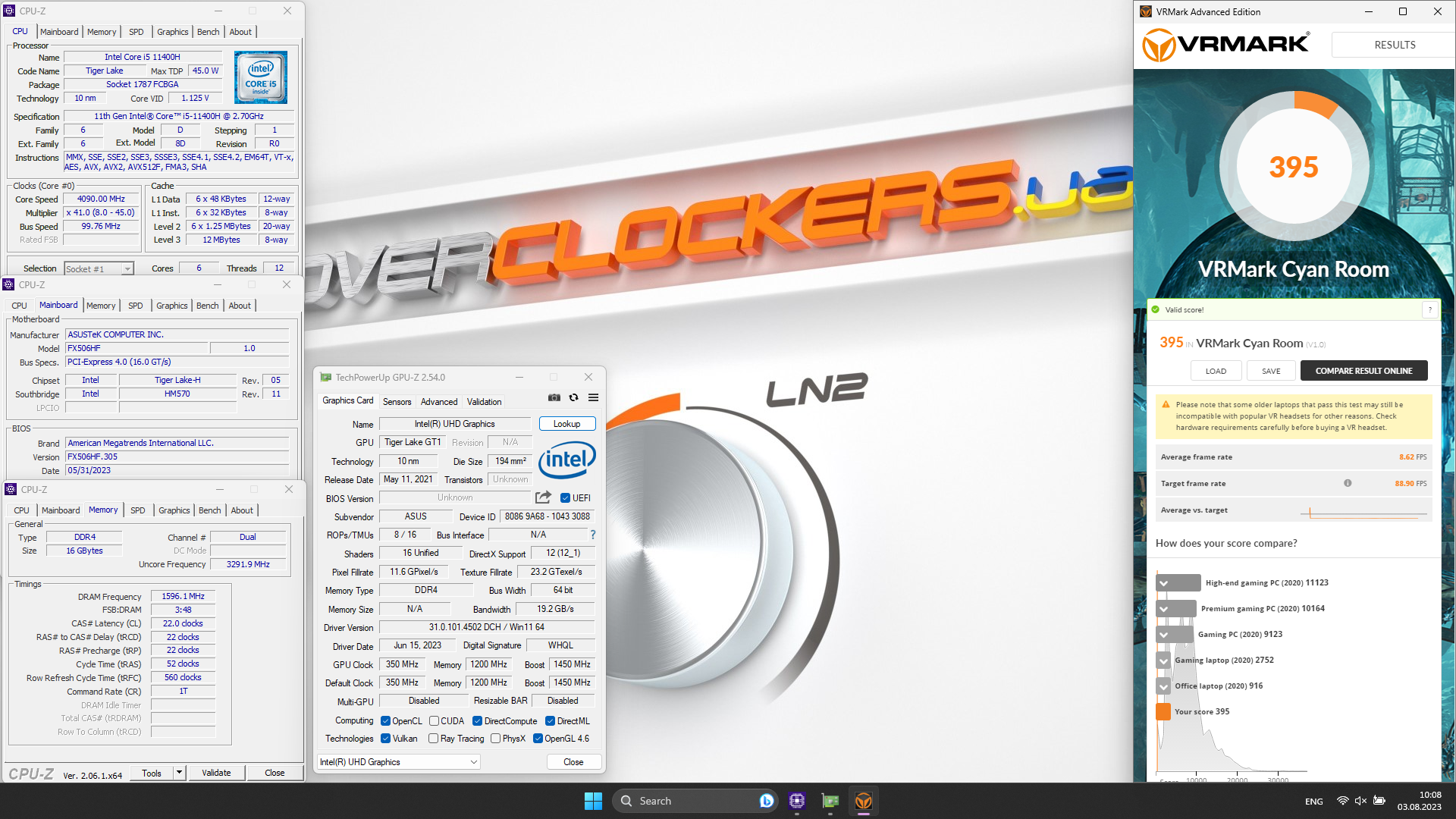This screenshot has width=1456, height=819.
Task: Toggle OpenGL 4.6 checkbox
Action: (x=538, y=739)
